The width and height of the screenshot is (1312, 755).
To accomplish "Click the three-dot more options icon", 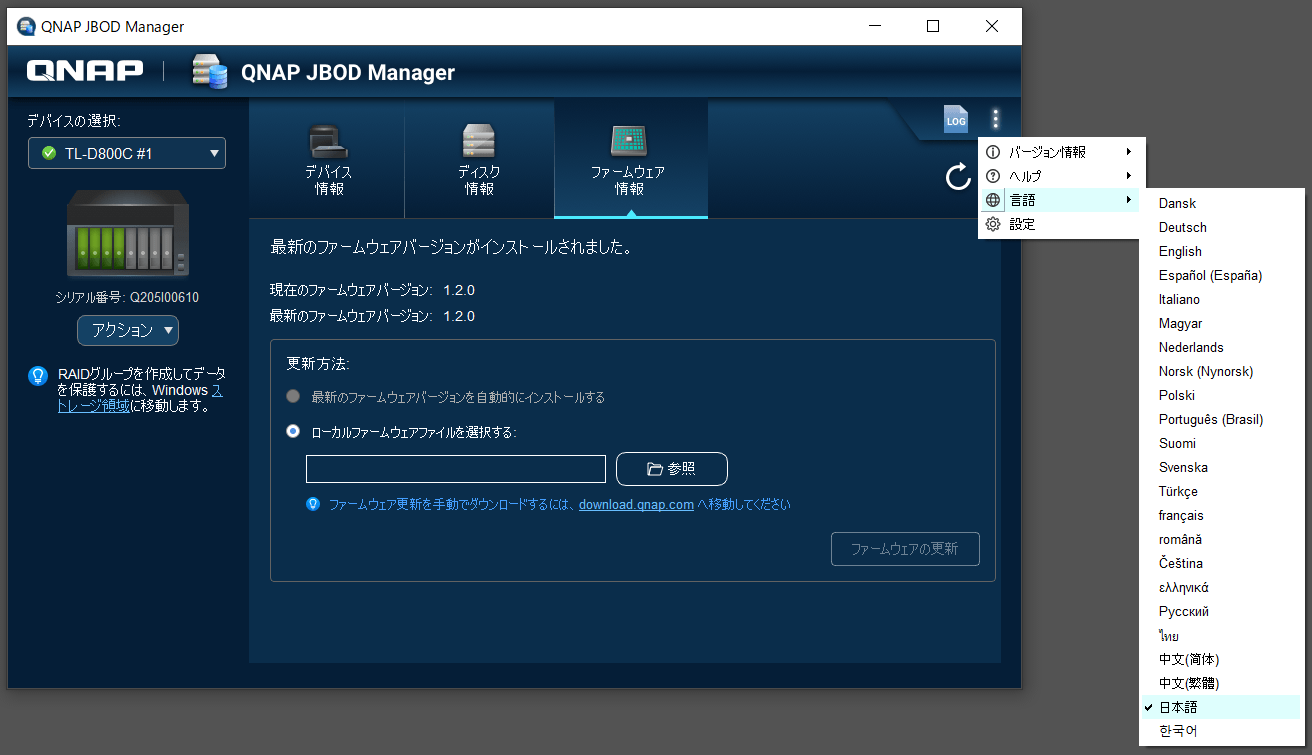I will click(995, 118).
